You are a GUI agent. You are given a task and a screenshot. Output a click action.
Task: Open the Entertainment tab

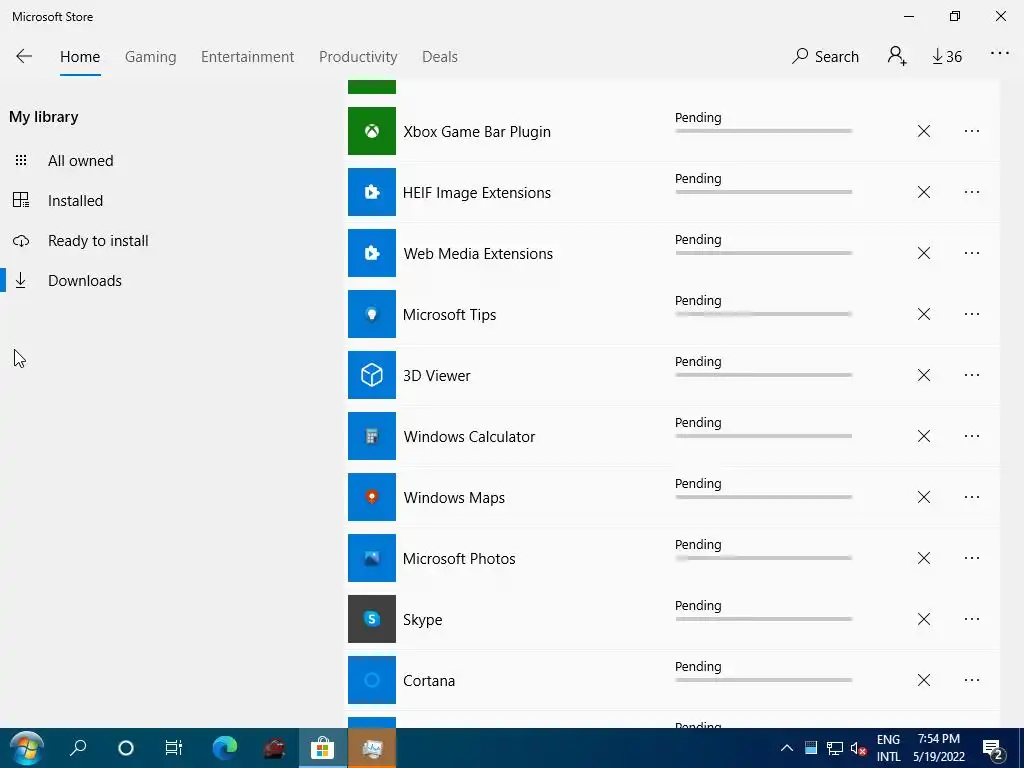coord(248,57)
